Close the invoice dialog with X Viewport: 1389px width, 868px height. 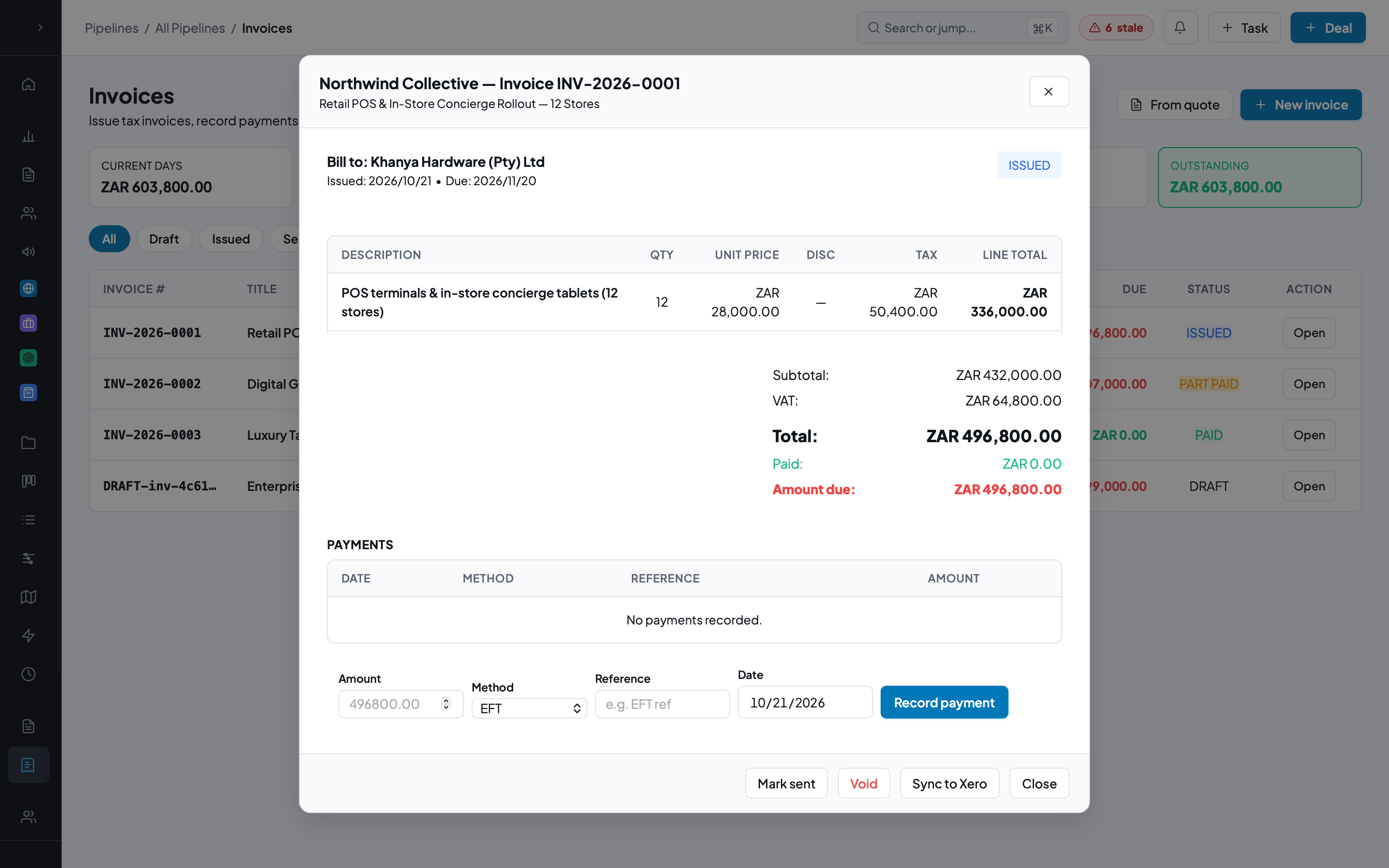click(x=1049, y=92)
